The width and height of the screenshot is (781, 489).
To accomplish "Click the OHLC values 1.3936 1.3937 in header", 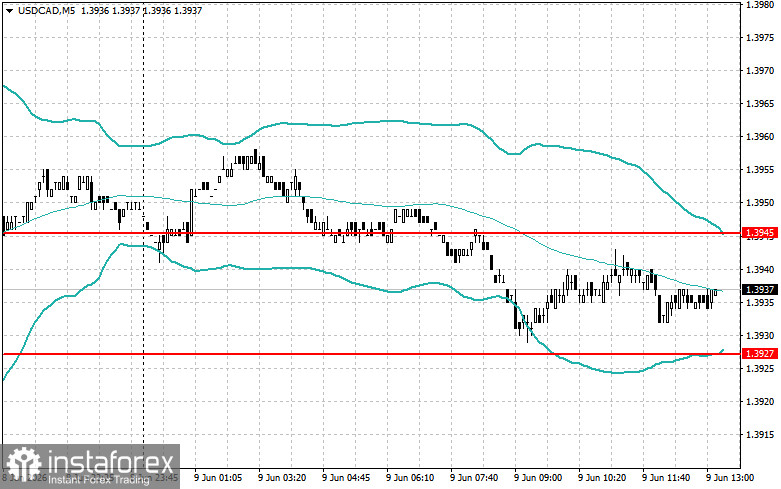I will coord(109,10).
